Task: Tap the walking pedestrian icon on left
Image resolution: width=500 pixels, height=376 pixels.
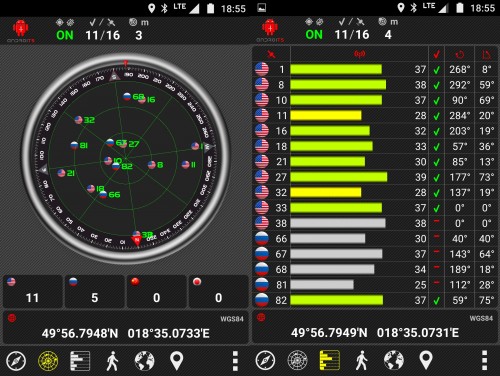Action: [112, 361]
